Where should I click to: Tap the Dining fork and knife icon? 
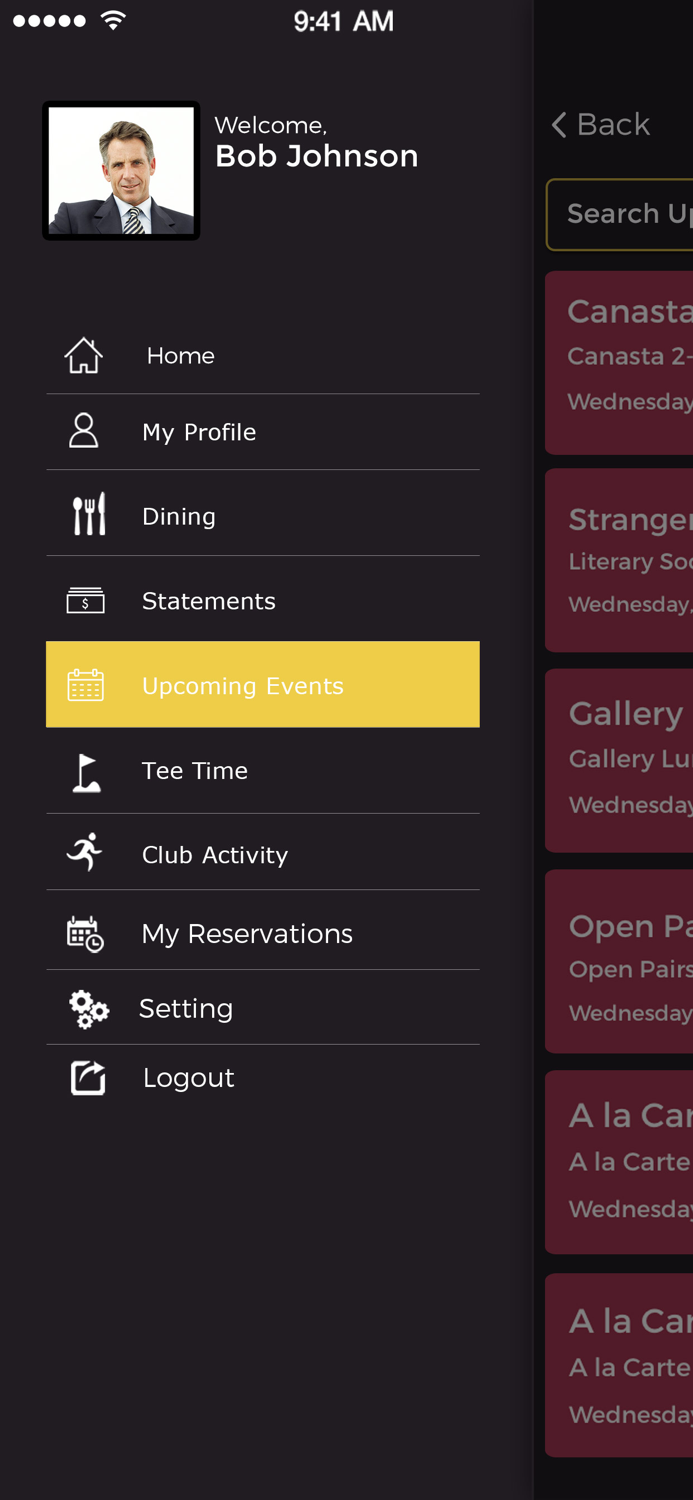[88, 515]
